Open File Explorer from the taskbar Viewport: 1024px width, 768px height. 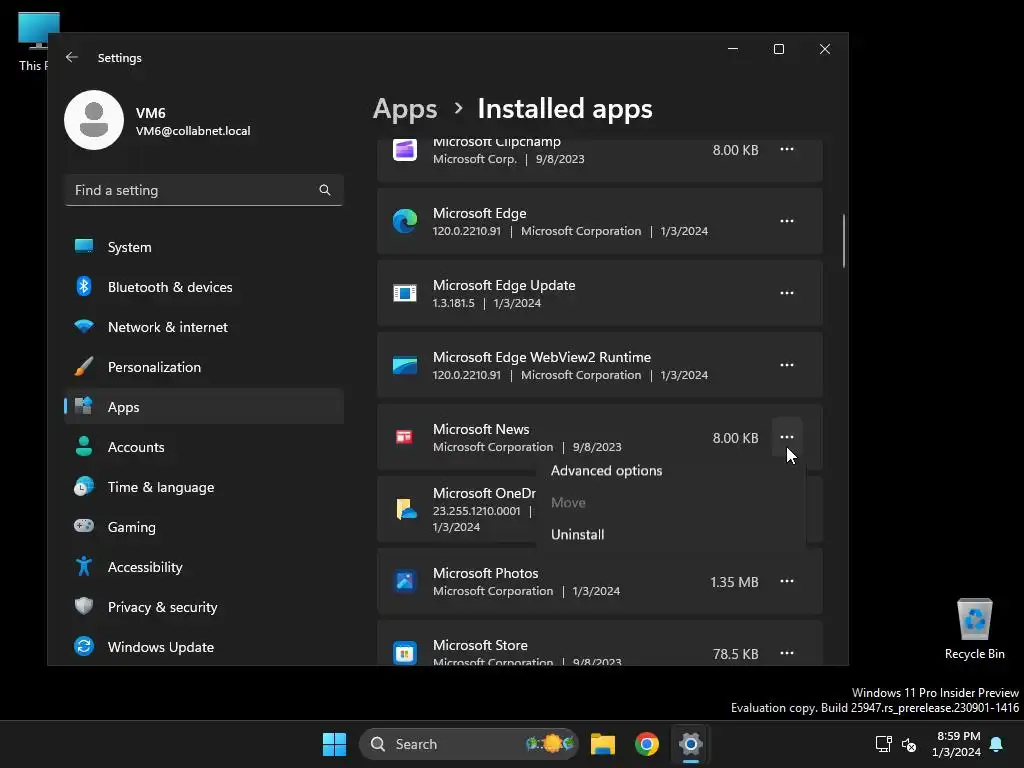coord(603,744)
